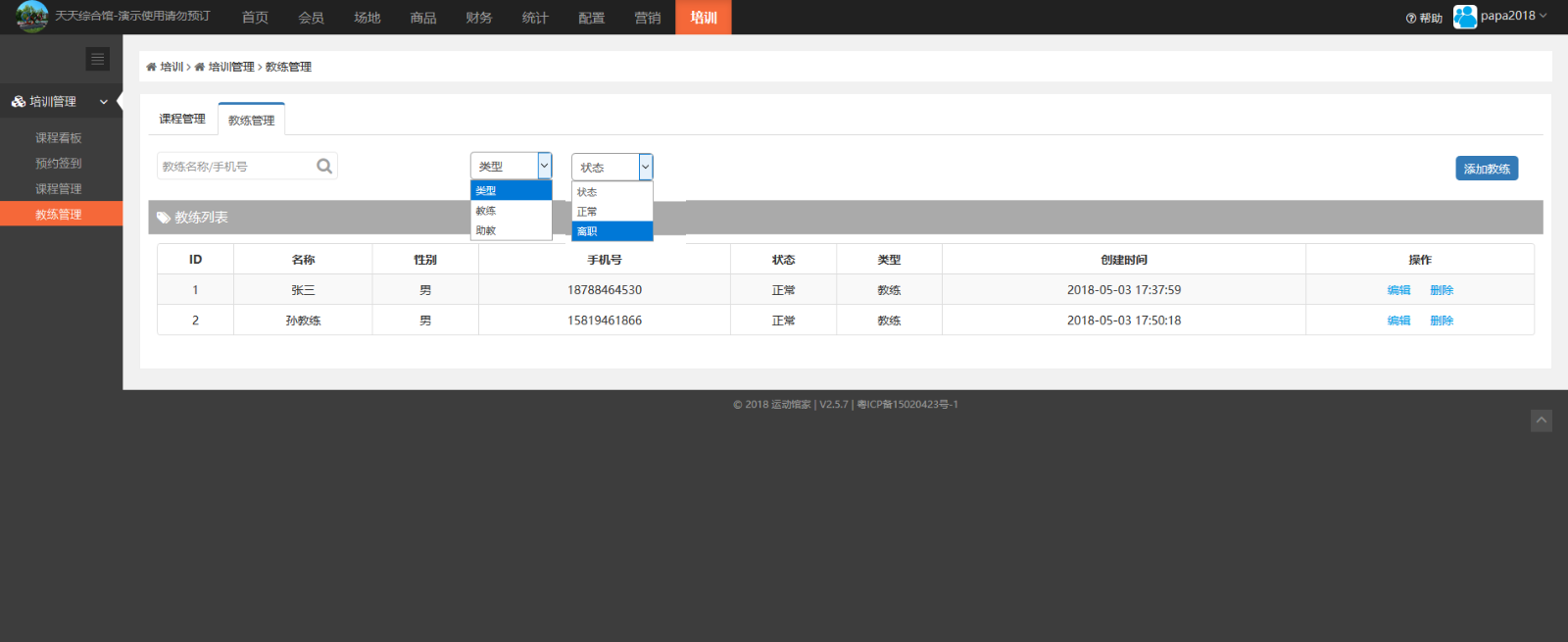Click the home icon before 培训管理 breadcrumb
This screenshot has height=642, width=1568.
(x=199, y=68)
